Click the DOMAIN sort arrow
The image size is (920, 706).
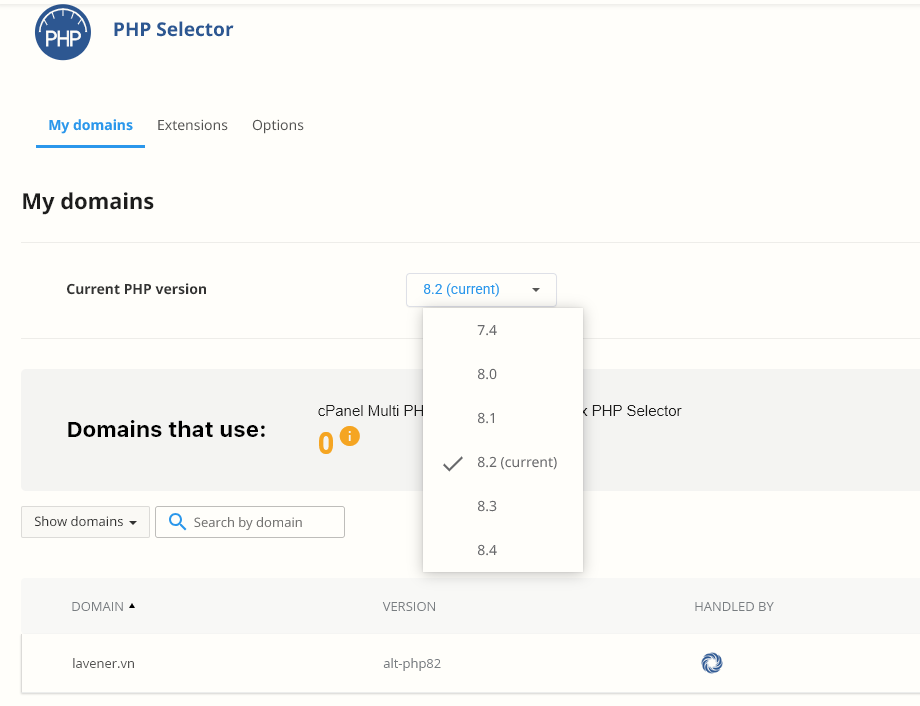pyautogui.click(x=132, y=606)
